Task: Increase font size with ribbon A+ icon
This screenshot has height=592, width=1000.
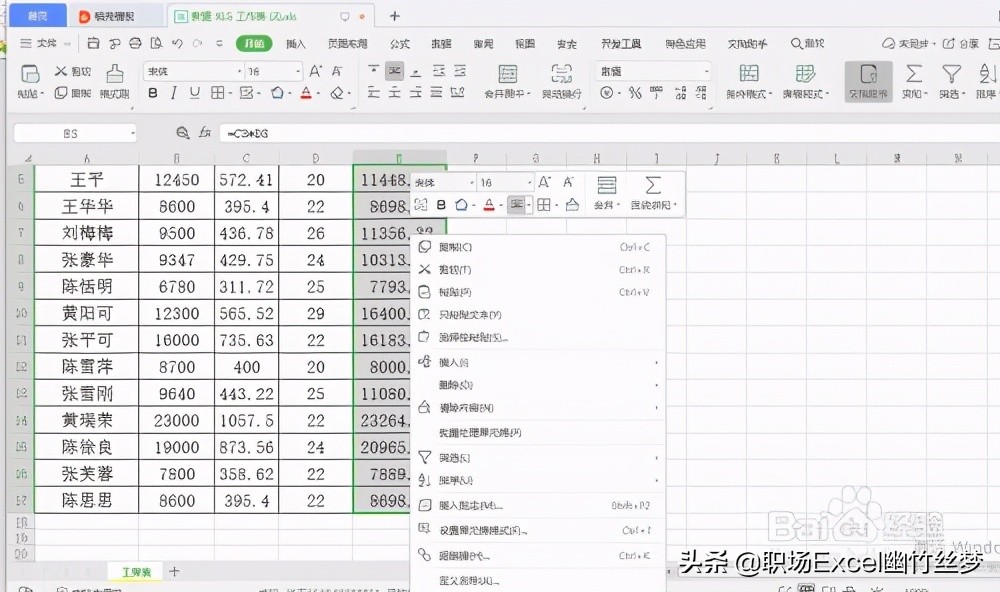Action: pyautogui.click(x=316, y=71)
